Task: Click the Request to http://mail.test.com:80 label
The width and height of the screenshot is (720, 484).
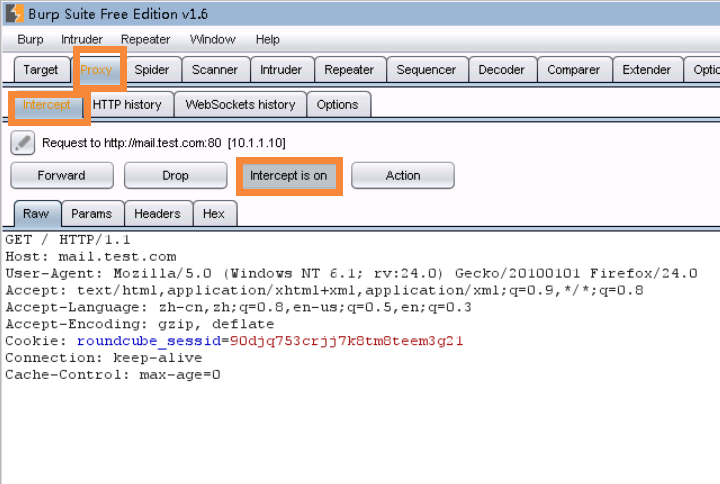Action: click(x=163, y=143)
